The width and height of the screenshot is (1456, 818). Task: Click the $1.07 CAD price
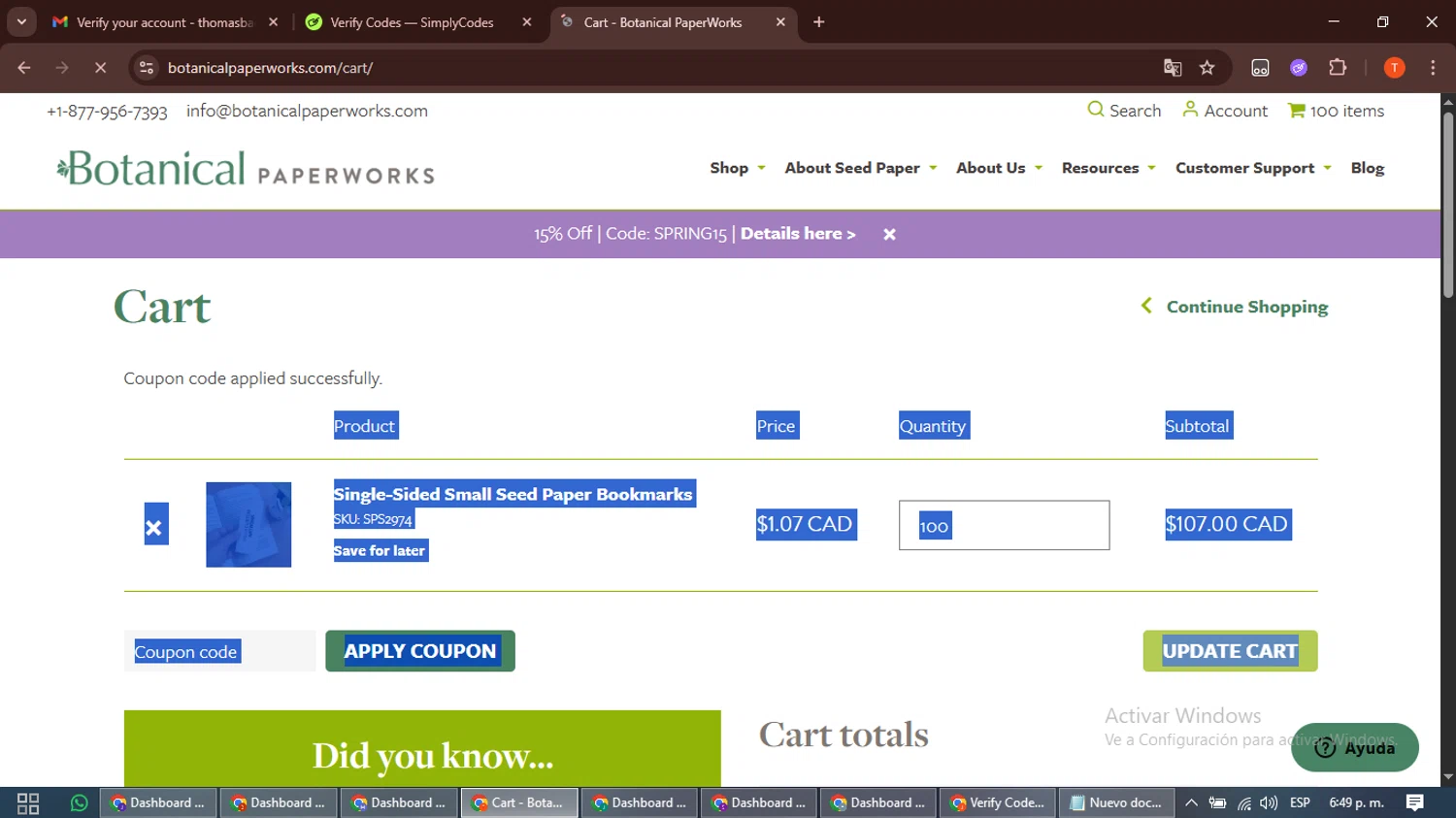[x=806, y=524]
